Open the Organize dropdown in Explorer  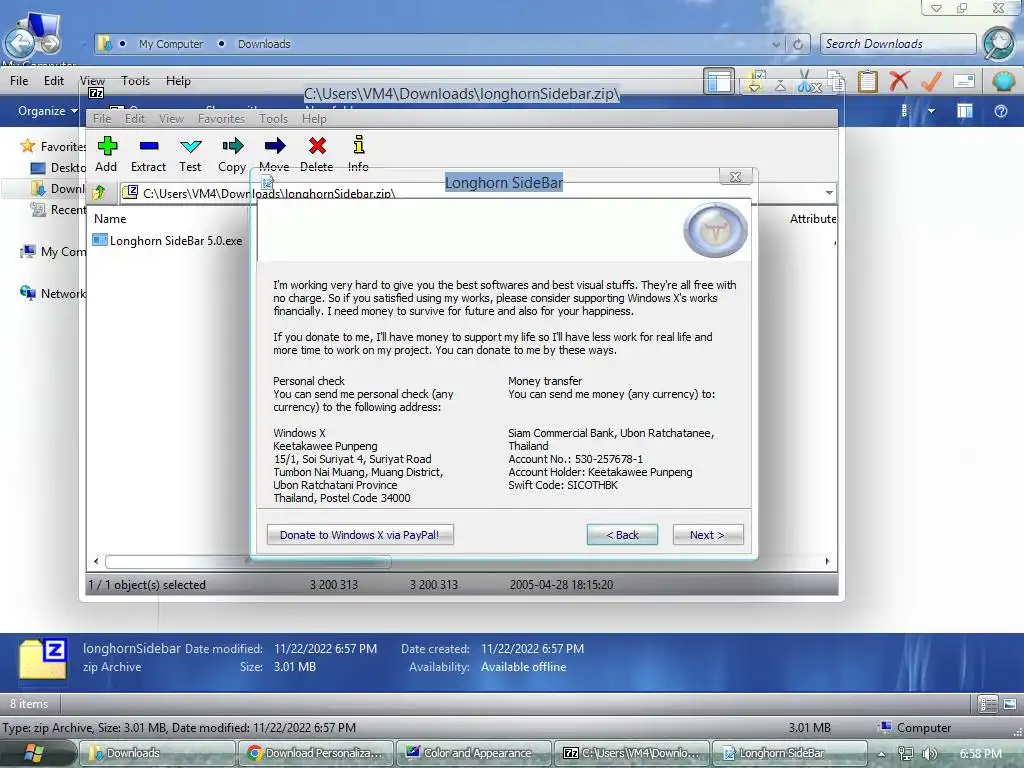click(47, 111)
